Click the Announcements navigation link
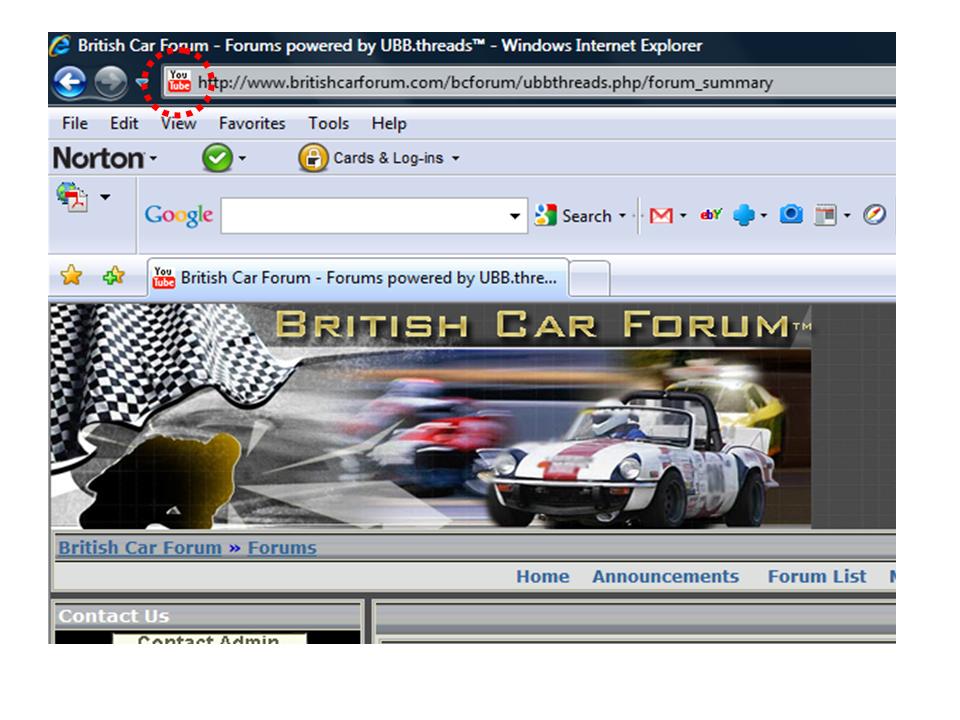Image resolution: width=960 pixels, height=720 pixels. pos(665,577)
